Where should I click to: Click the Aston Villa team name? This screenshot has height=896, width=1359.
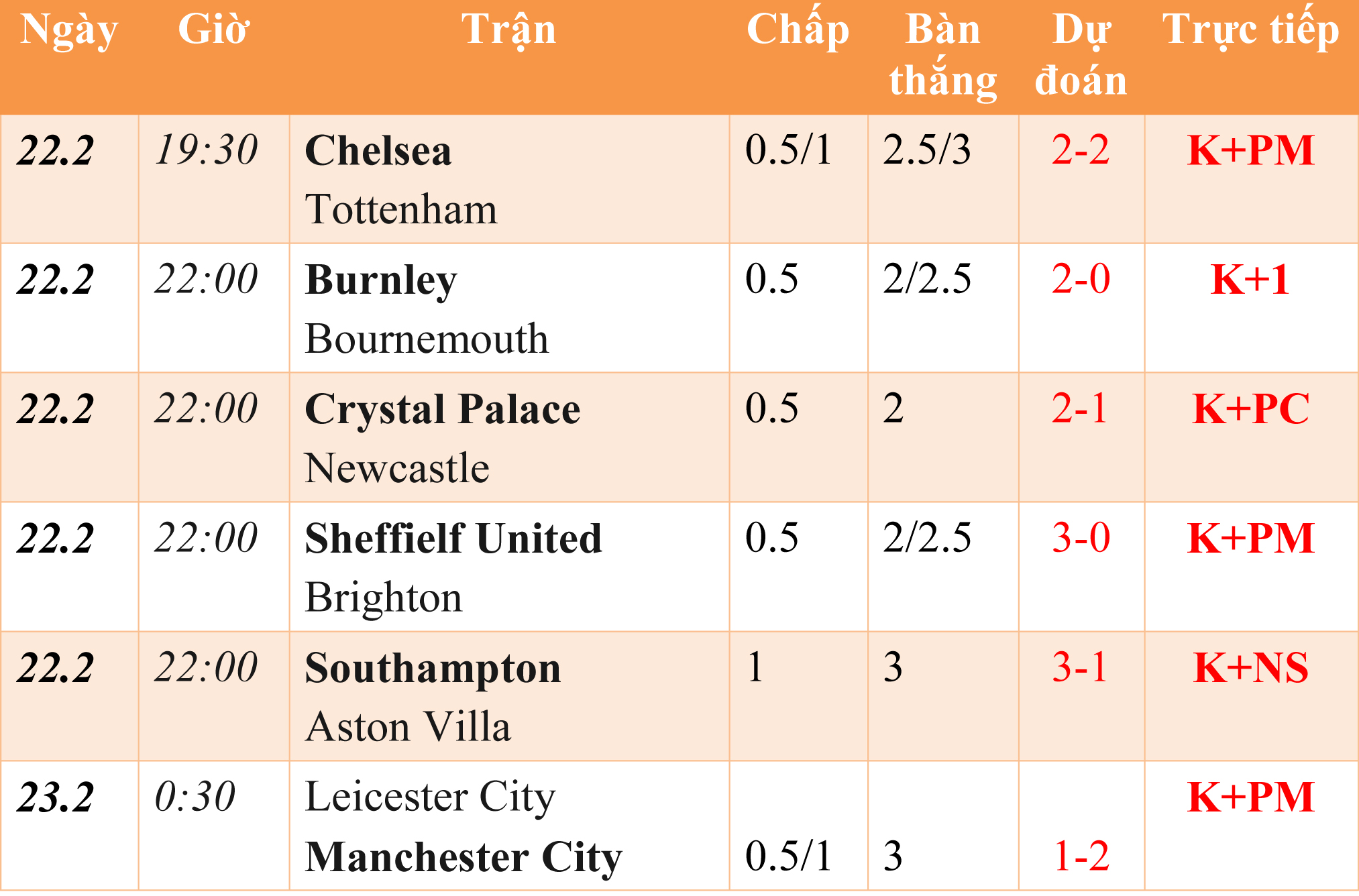pyautogui.click(x=408, y=728)
